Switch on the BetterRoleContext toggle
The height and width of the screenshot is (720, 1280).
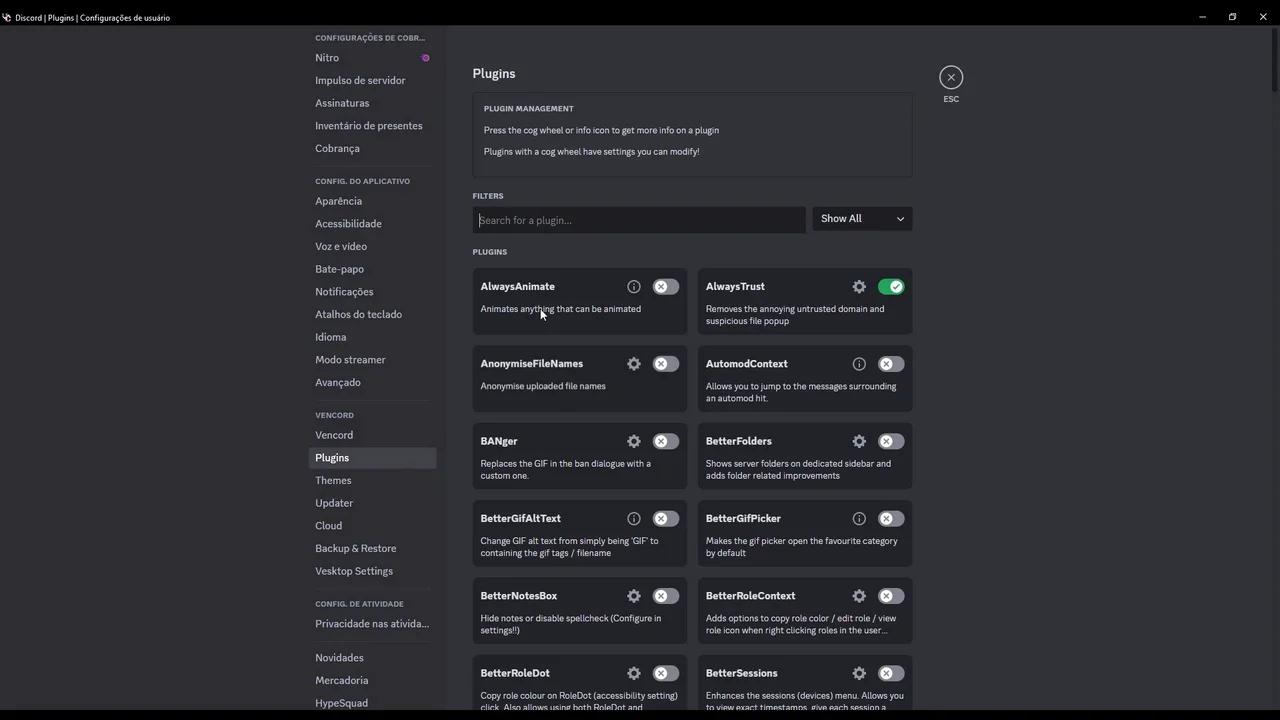[x=891, y=596]
